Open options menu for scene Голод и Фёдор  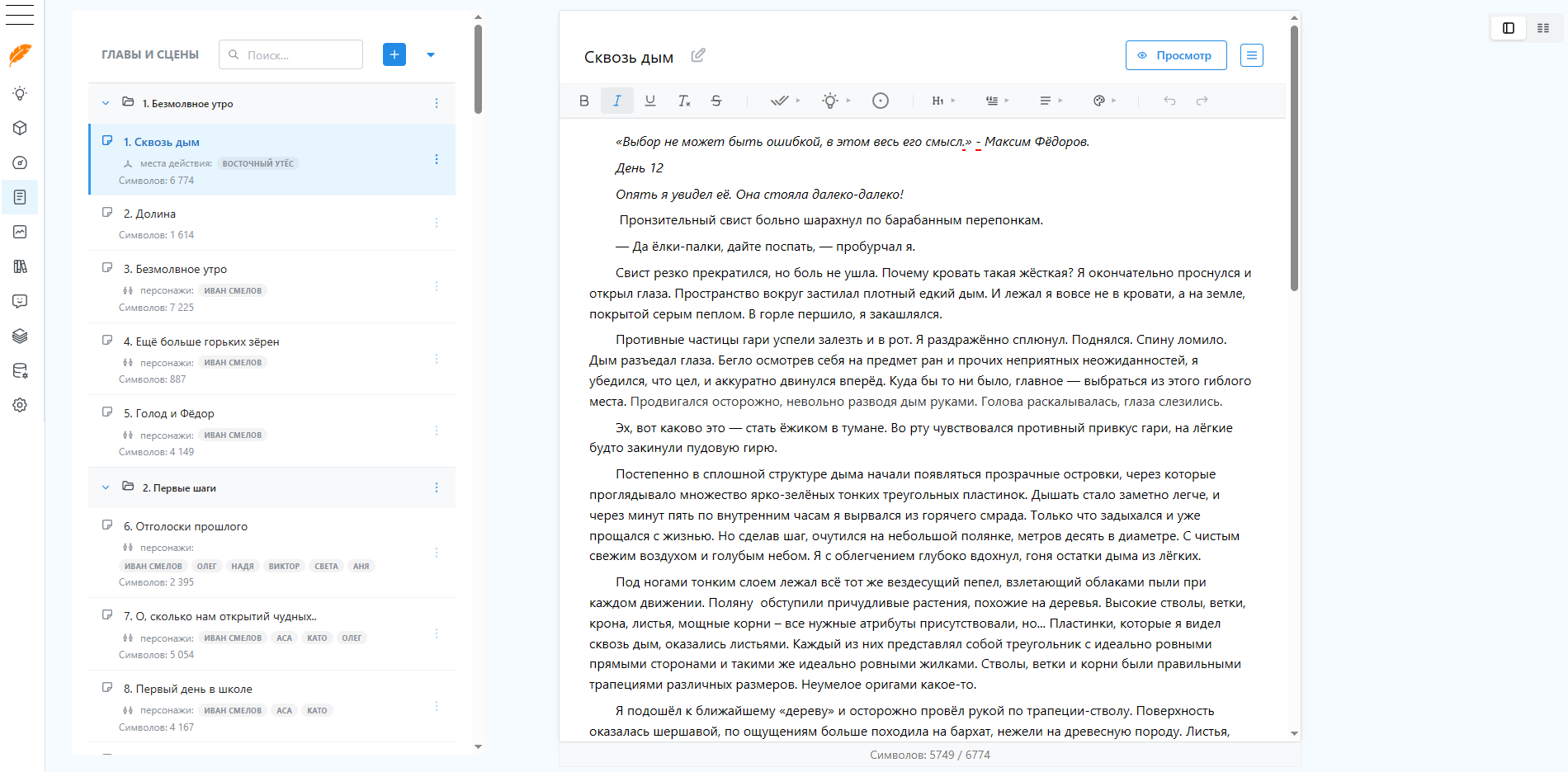coord(437,431)
